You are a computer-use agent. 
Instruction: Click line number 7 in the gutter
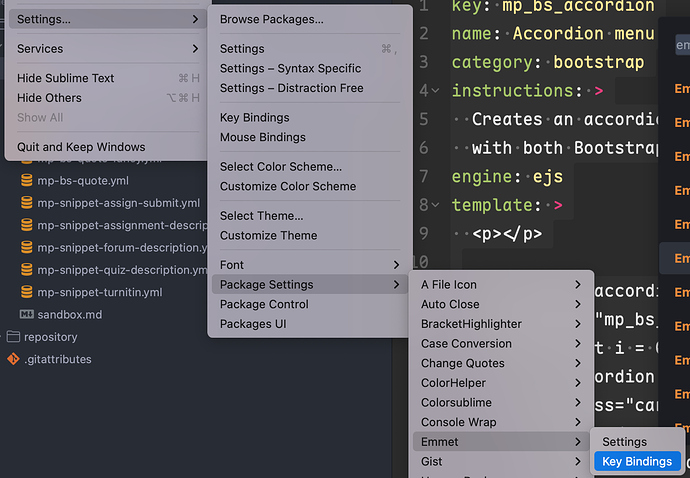click(424, 176)
